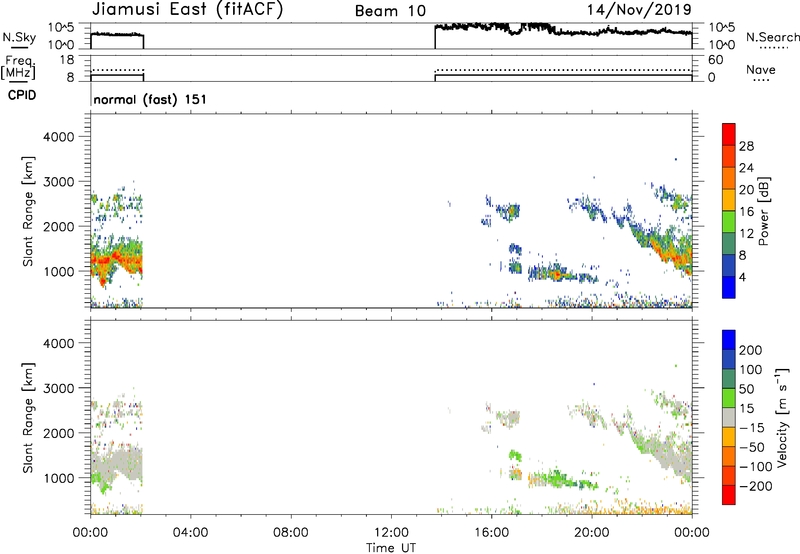
Task: Click the "1000" tick in the velocity panel
Action: pyautogui.click(x=58, y=478)
